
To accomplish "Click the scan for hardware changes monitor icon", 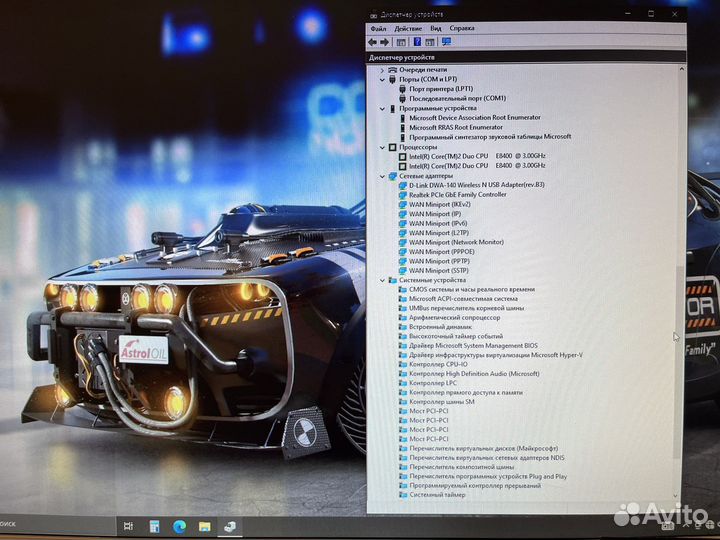I will click(x=446, y=42).
